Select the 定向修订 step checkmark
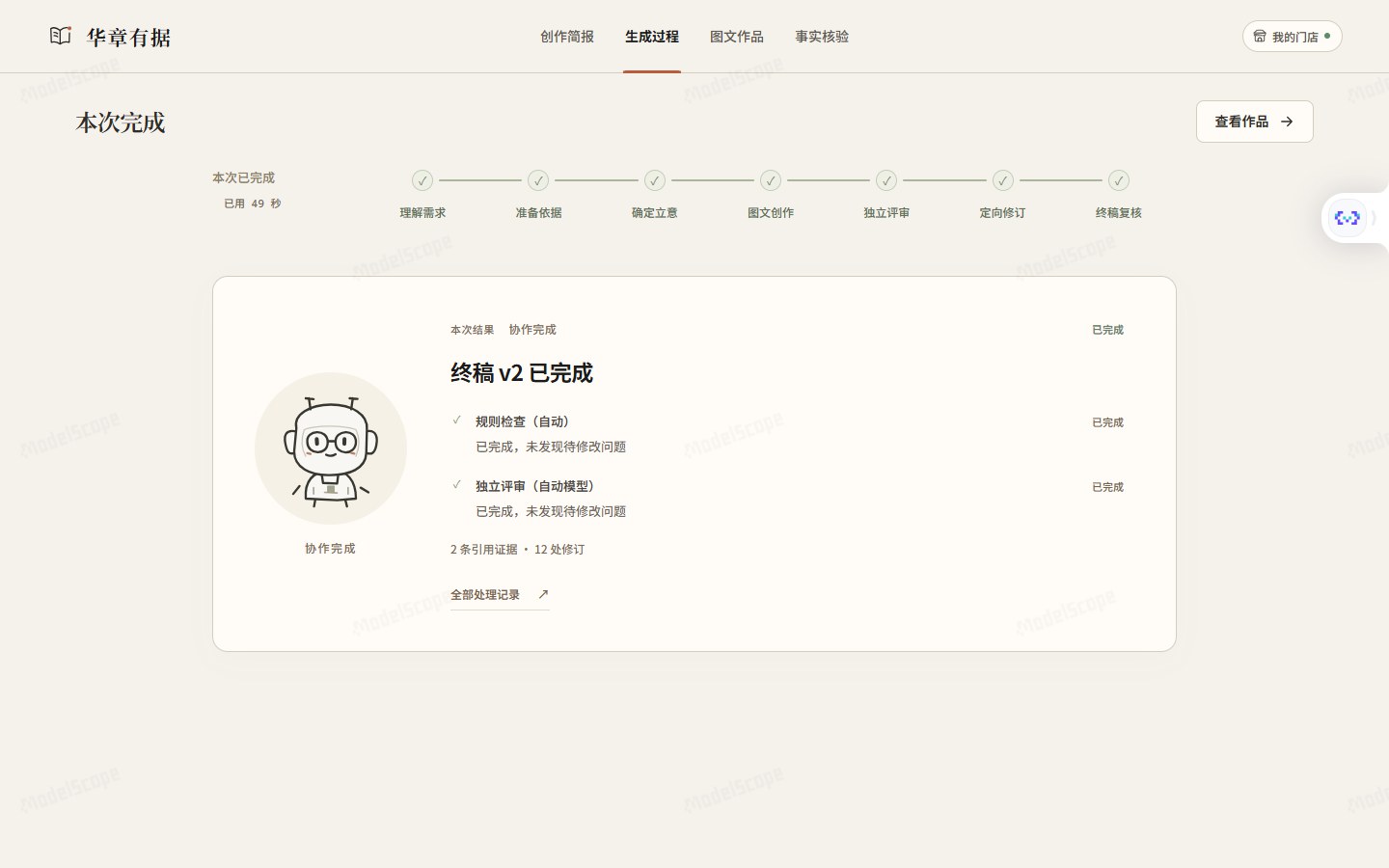 [x=1003, y=180]
